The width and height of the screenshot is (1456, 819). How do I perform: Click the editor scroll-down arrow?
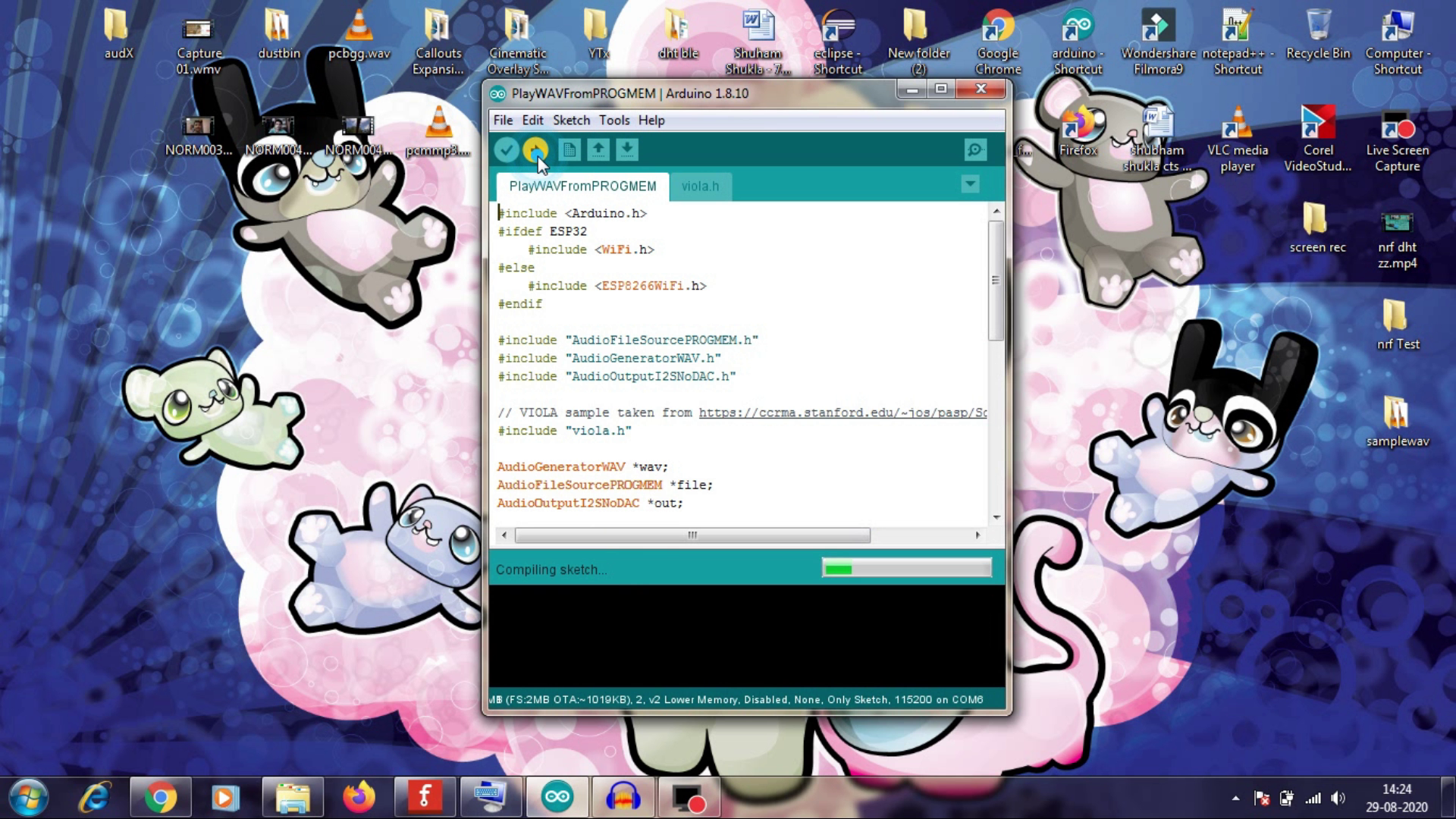tap(996, 517)
